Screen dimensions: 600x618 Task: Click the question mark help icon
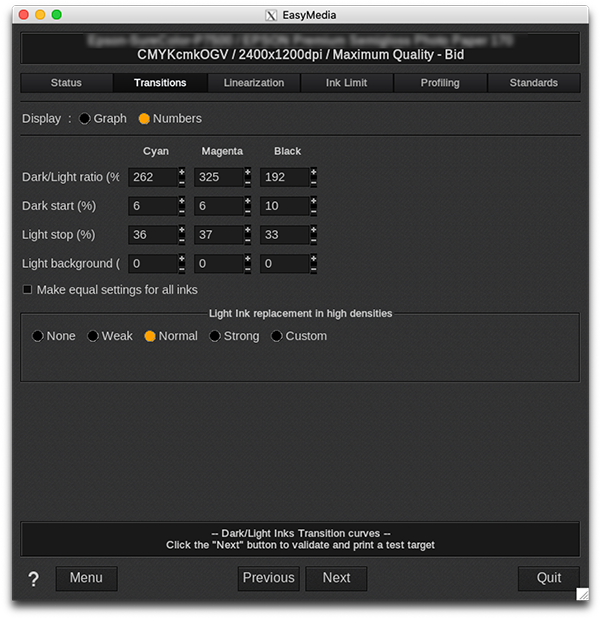pos(33,579)
